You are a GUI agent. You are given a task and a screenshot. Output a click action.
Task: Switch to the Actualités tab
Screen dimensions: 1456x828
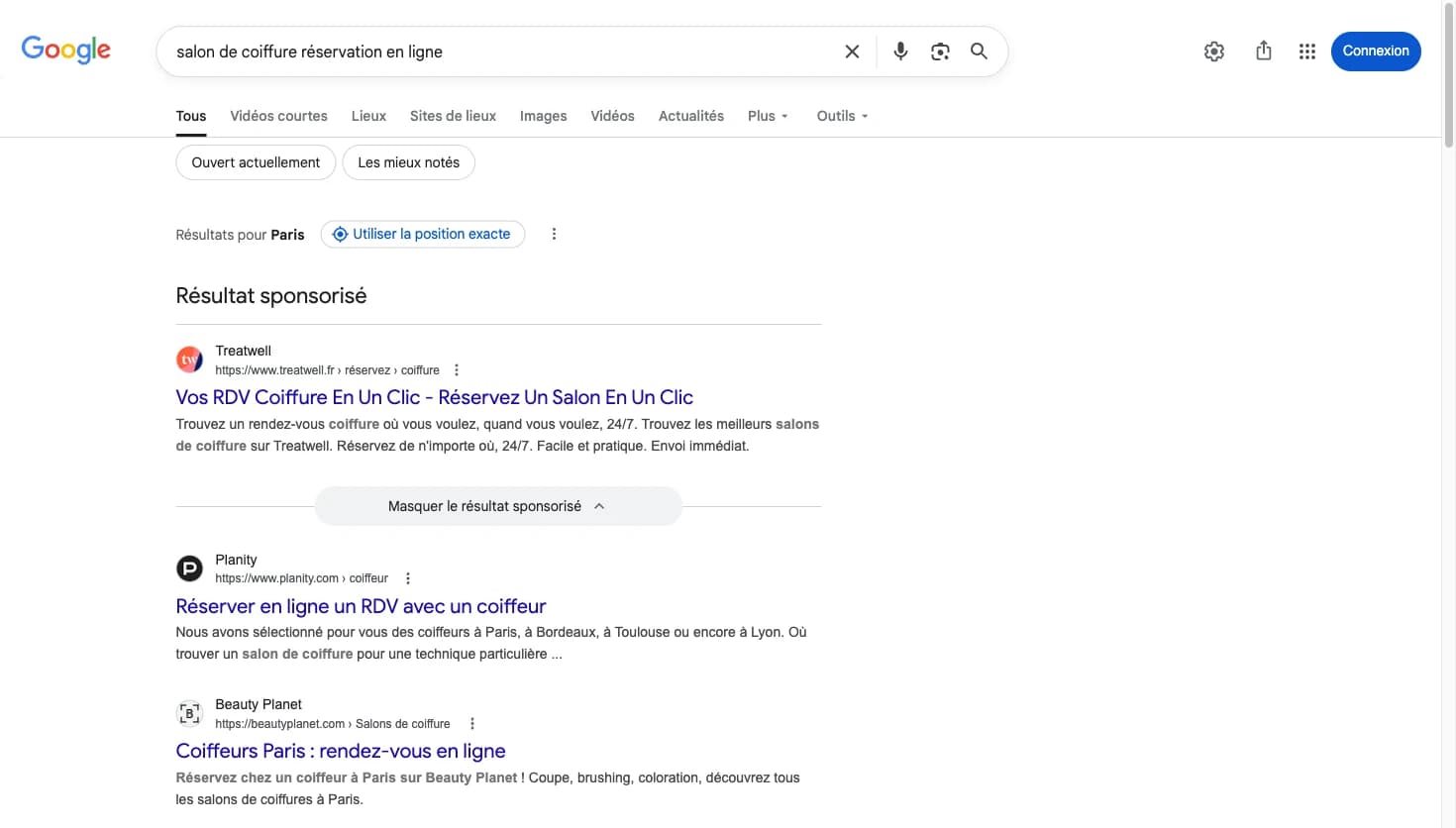[x=690, y=116]
